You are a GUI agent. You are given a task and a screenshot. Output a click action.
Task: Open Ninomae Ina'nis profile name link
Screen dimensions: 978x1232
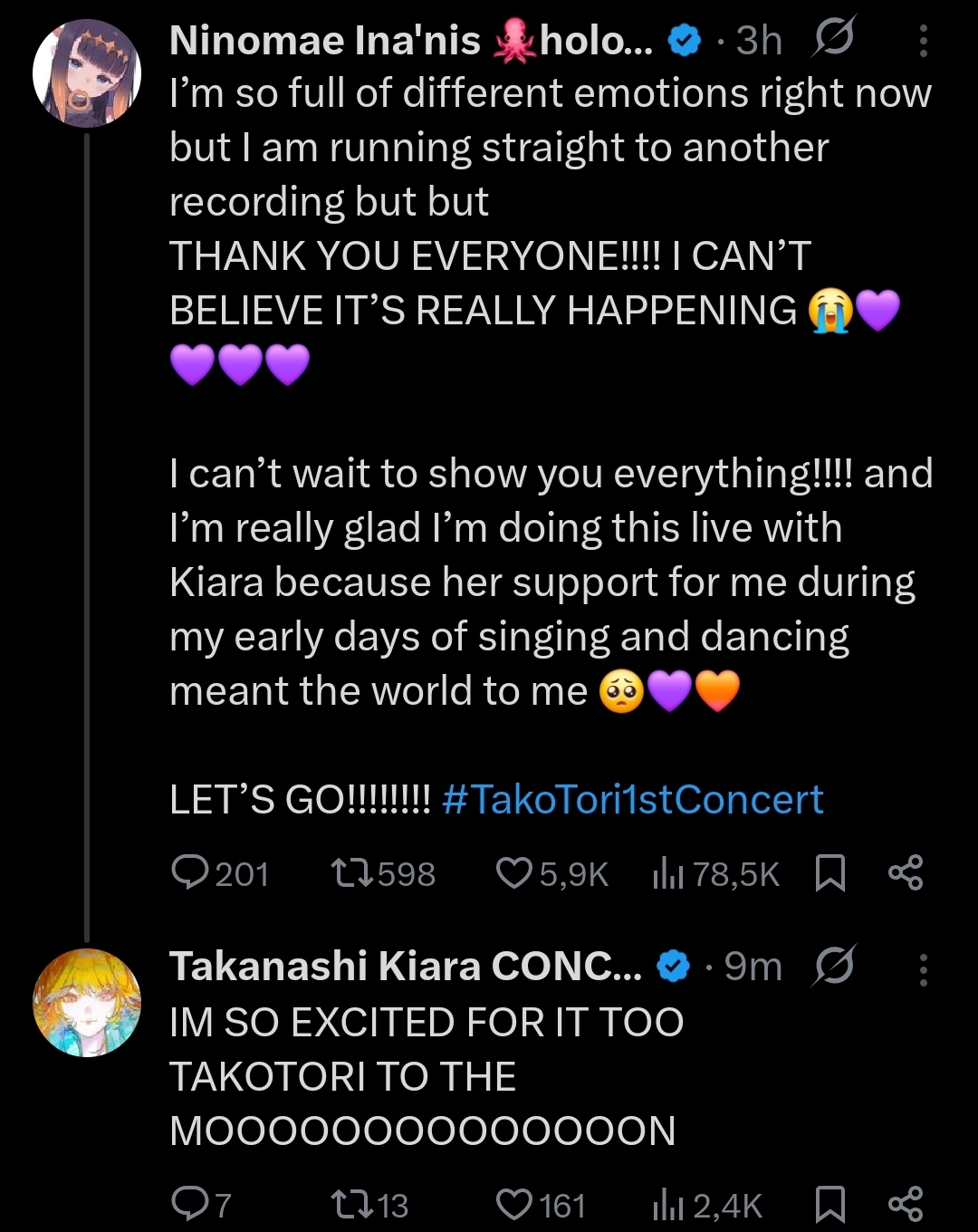pyautogui.click(x=324, y=41)
